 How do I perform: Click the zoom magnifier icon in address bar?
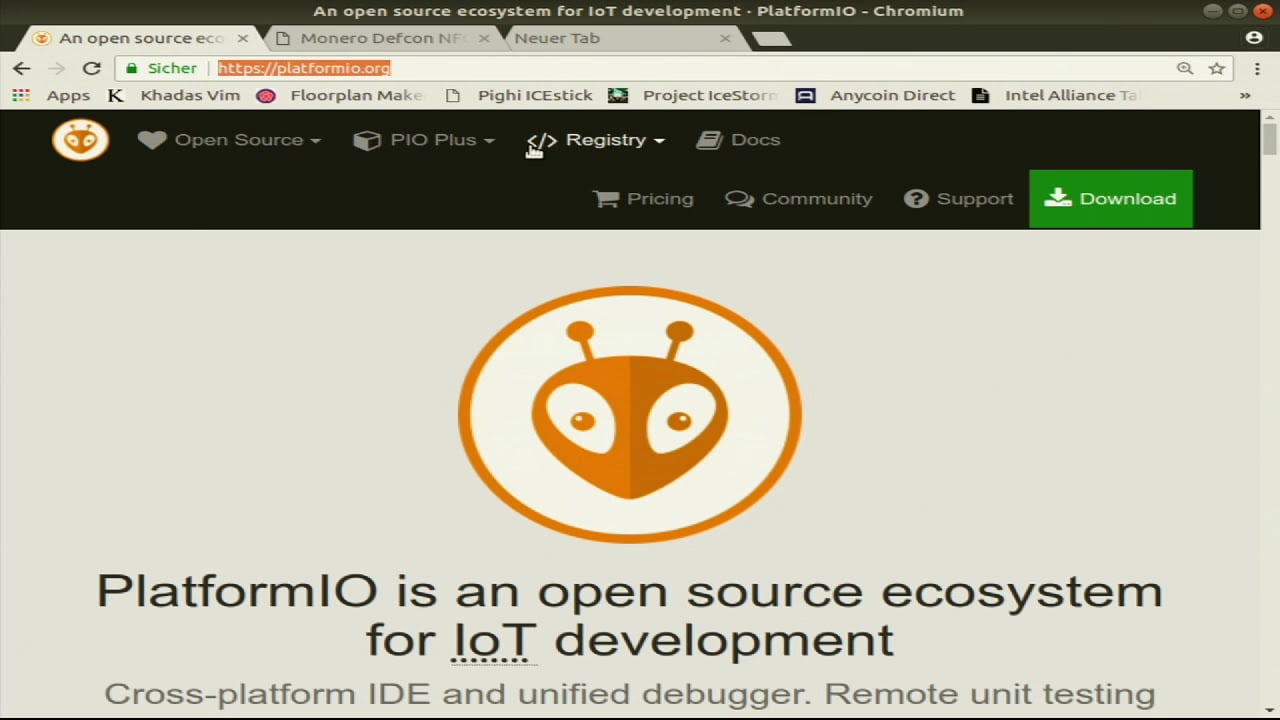1185,68
